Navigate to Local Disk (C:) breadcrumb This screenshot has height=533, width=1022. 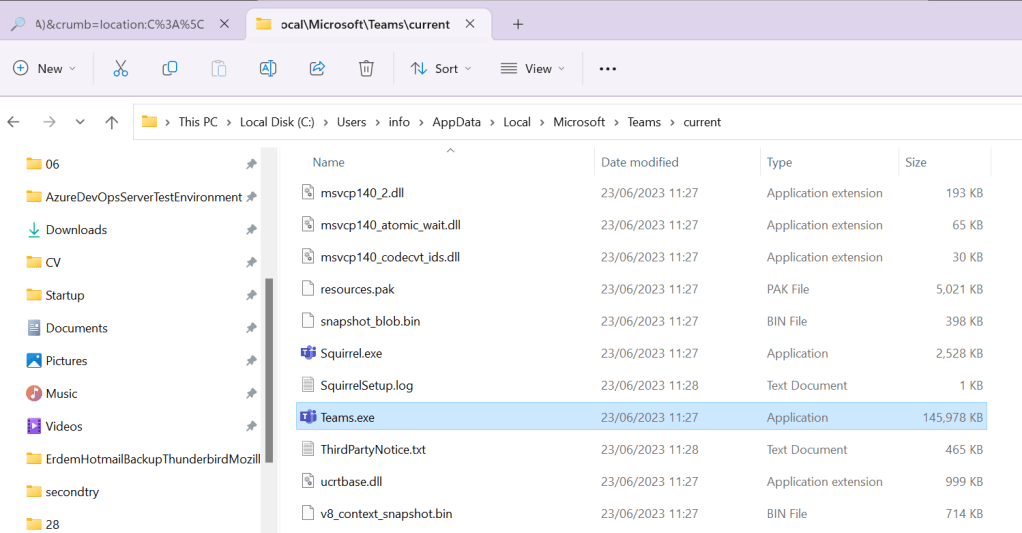[277, 122]
